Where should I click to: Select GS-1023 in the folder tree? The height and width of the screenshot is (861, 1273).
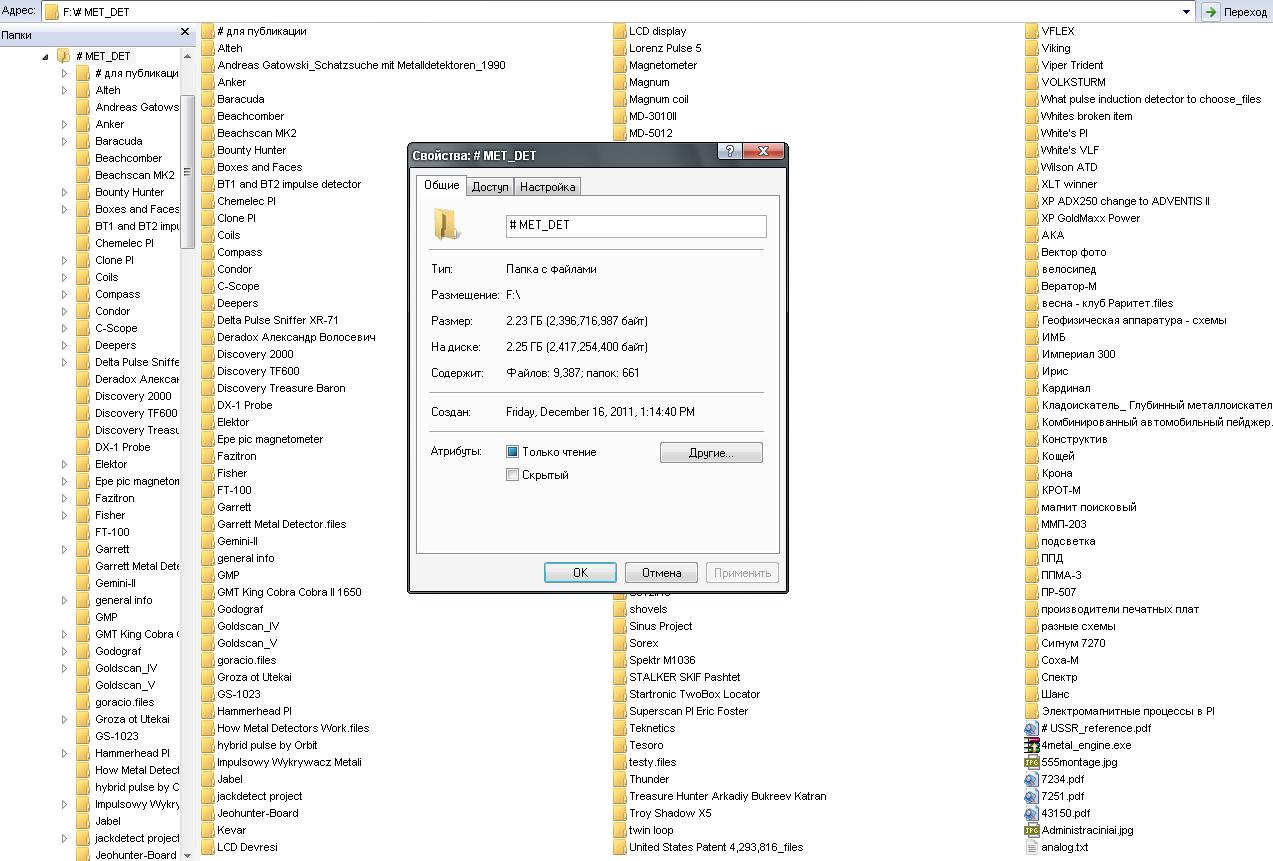coord(116,736)
